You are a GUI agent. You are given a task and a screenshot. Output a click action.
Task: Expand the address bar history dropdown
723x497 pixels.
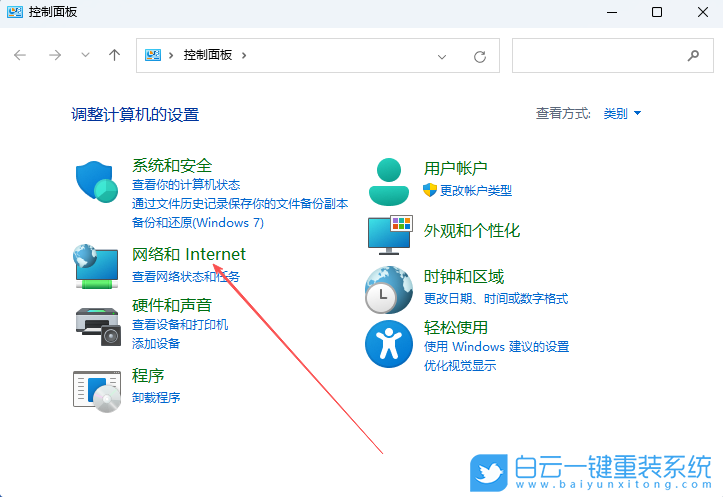click(x=442, y=57)
